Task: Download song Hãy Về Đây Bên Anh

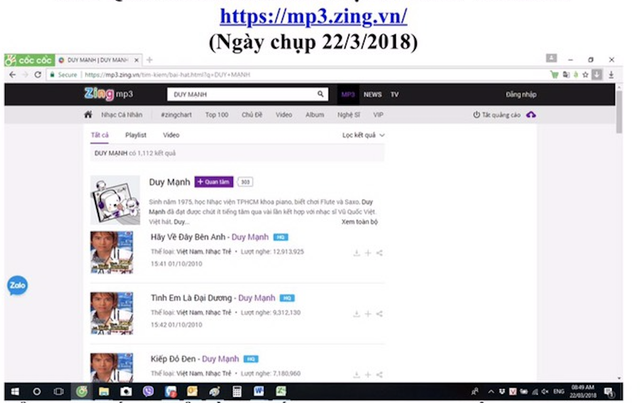Action: [356, 253]
